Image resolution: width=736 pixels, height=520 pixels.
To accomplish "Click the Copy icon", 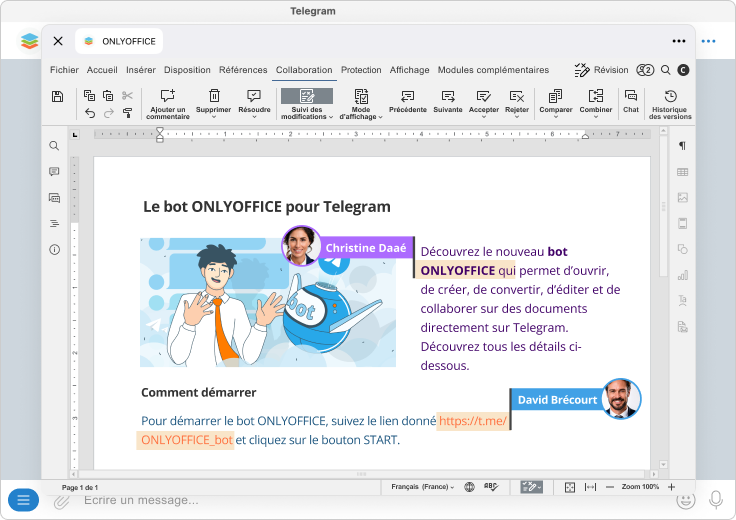I will pyautogui.click(x=89, y=95).
